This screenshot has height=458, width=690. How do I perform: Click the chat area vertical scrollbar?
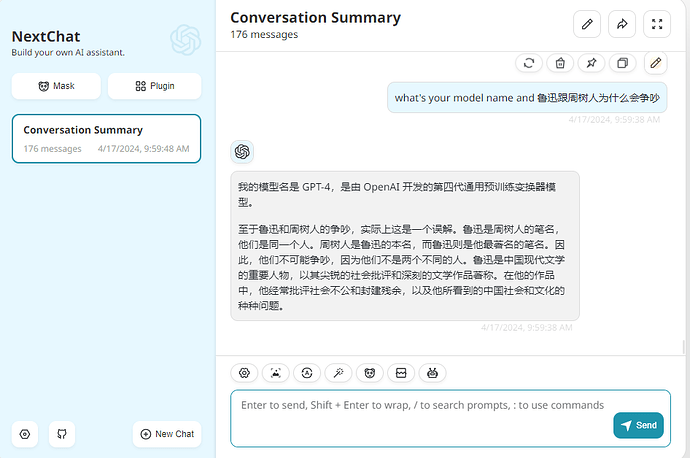pyautogui.click(x=683, y=347)
